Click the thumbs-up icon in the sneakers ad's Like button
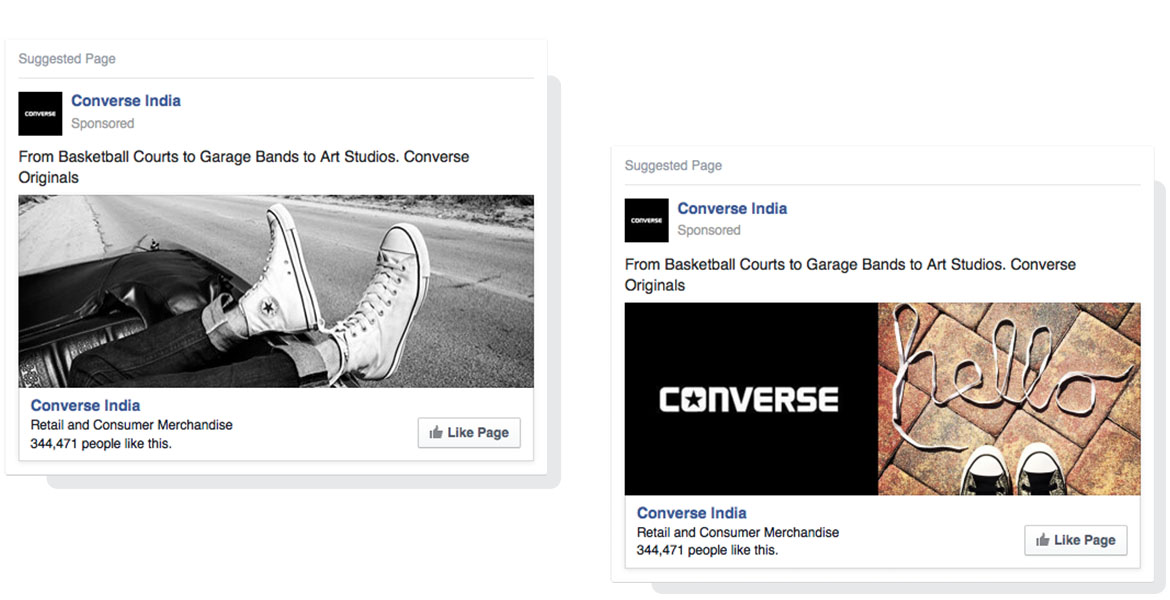 (x=436, y=433)
